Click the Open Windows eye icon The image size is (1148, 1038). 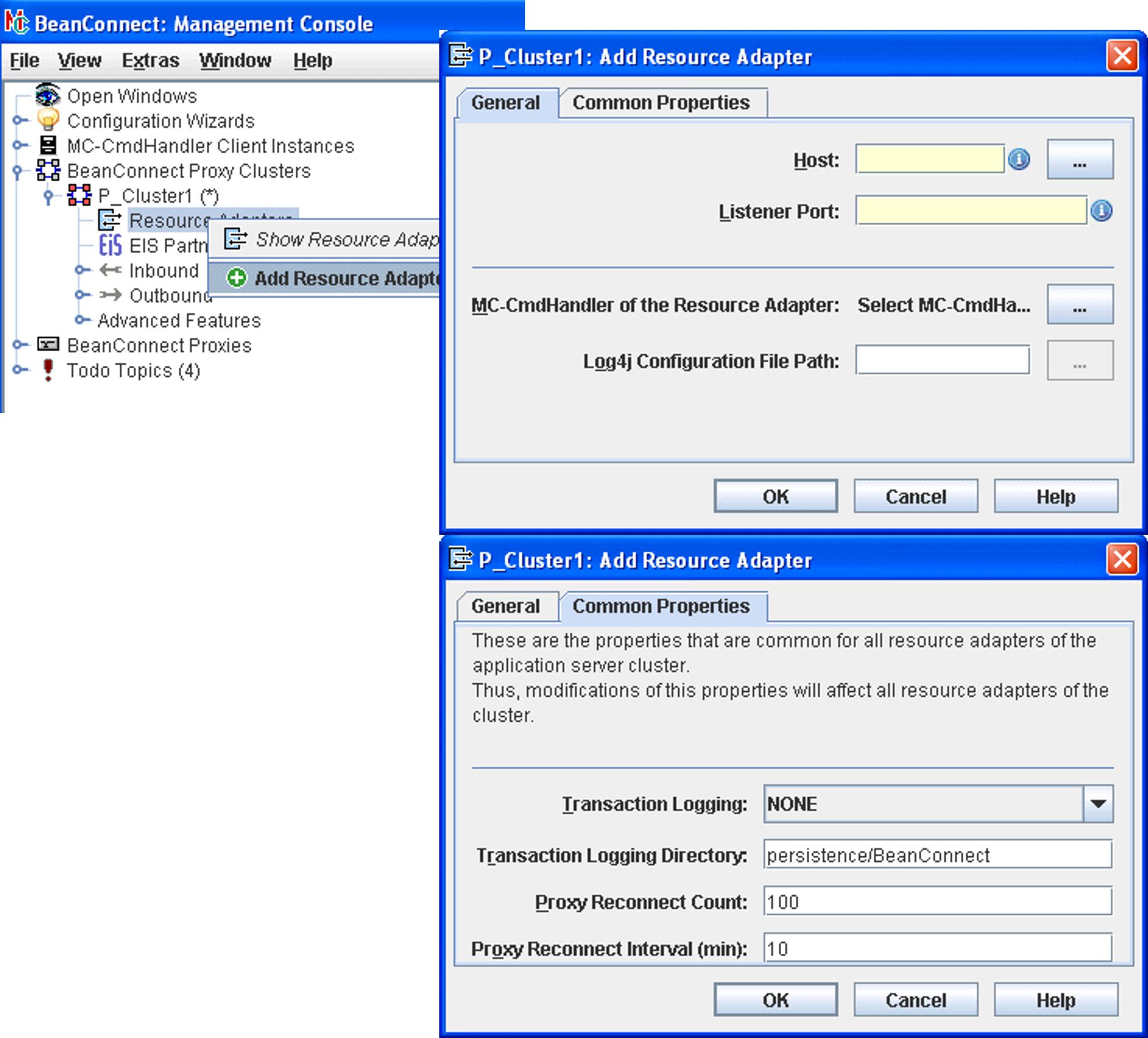(x=47, y=95)
